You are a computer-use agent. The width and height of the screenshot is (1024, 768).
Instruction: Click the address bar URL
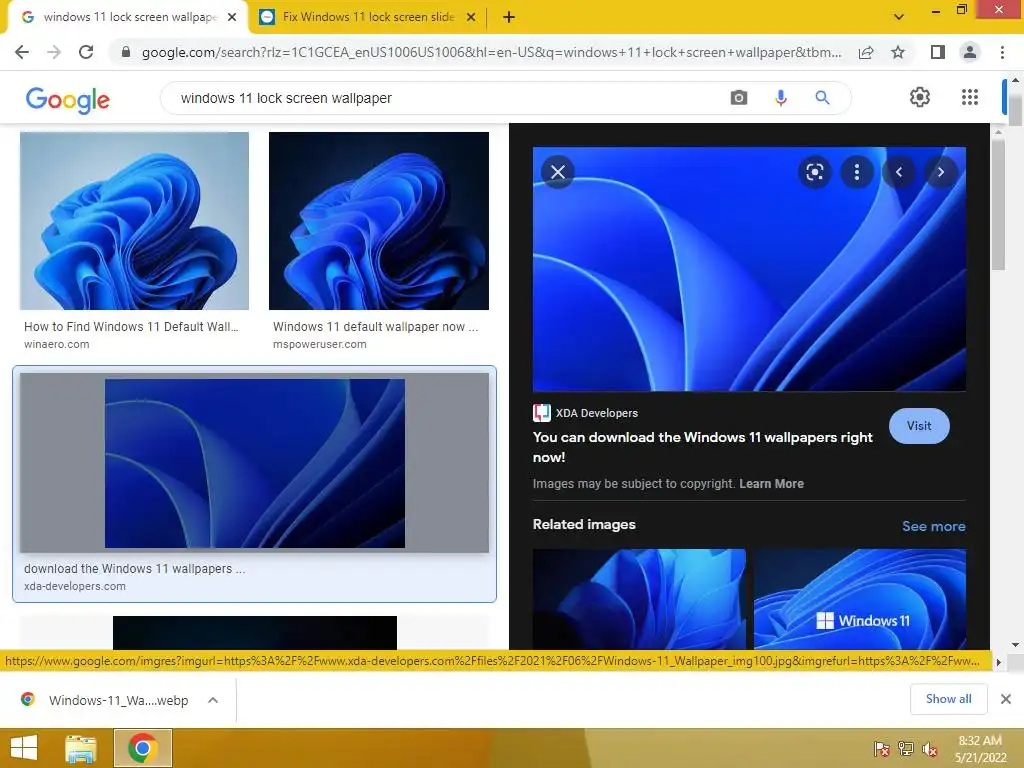(491, 52)
